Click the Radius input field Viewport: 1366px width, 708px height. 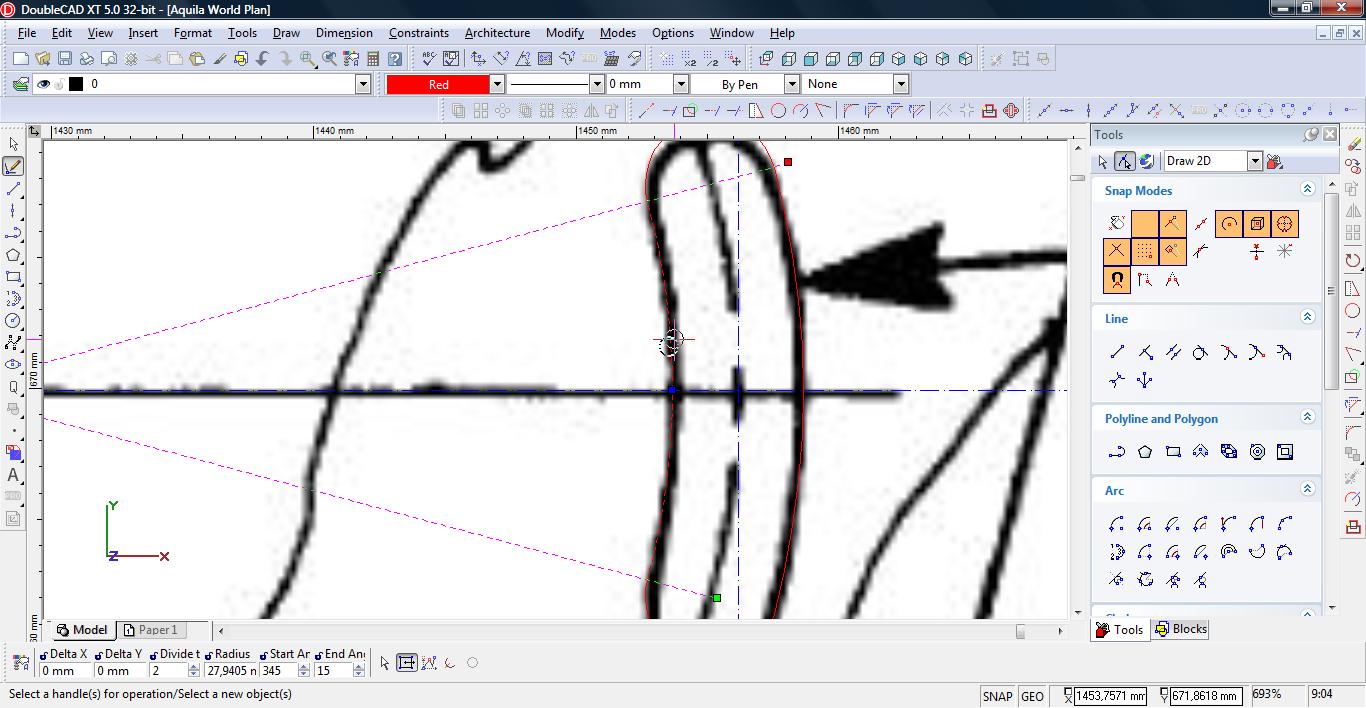click(x=231, y=671)
